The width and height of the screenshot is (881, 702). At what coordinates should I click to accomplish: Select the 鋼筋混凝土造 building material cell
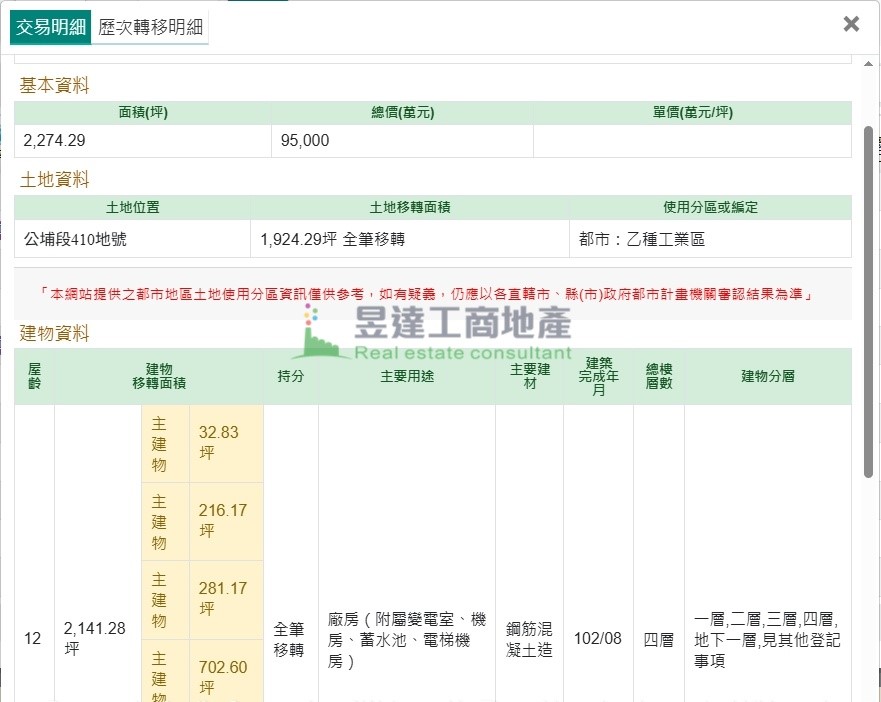coord(529,638)
